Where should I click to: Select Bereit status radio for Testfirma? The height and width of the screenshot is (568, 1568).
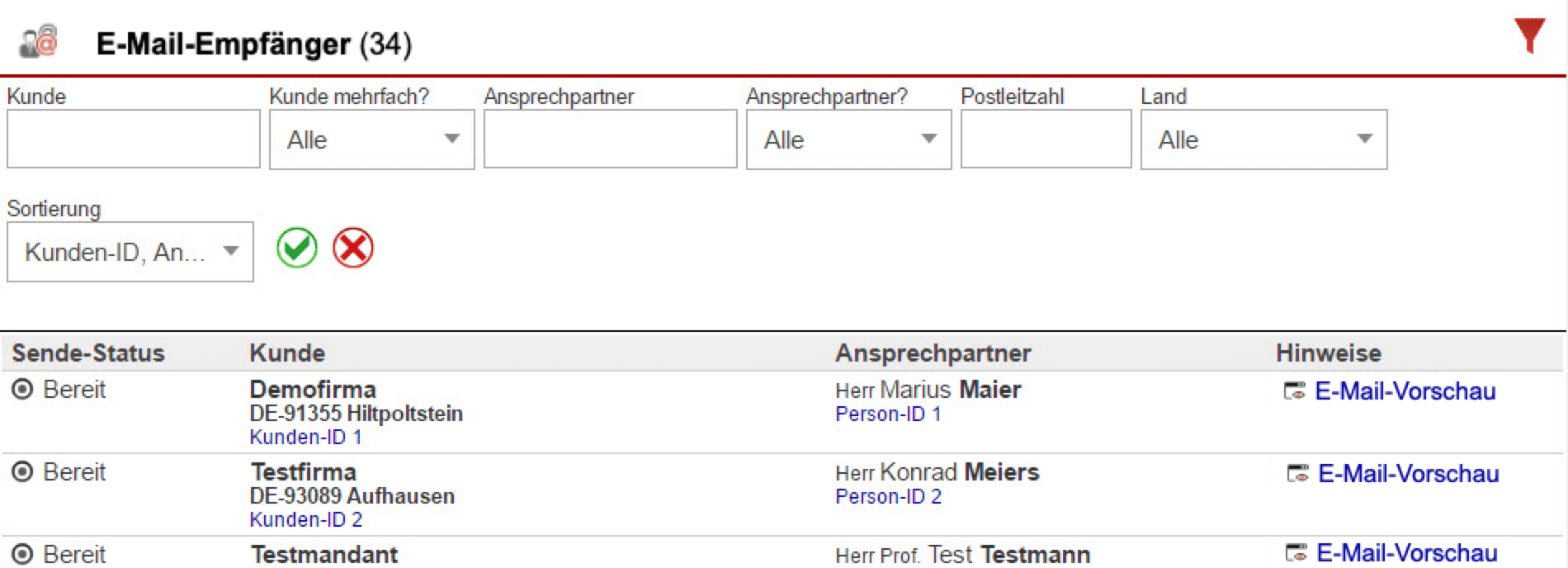pos(22,471)
